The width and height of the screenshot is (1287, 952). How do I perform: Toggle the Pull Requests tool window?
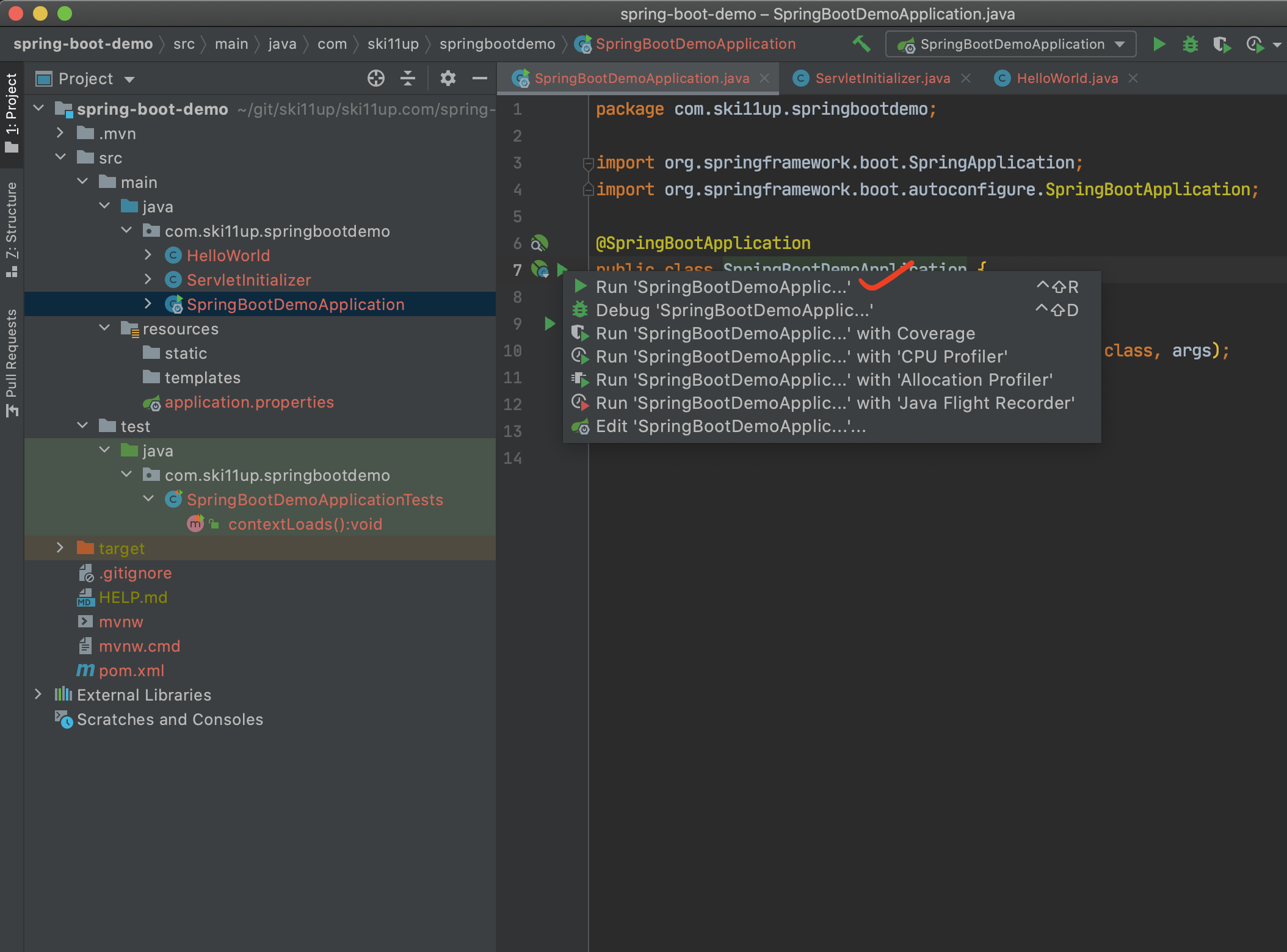12,361
